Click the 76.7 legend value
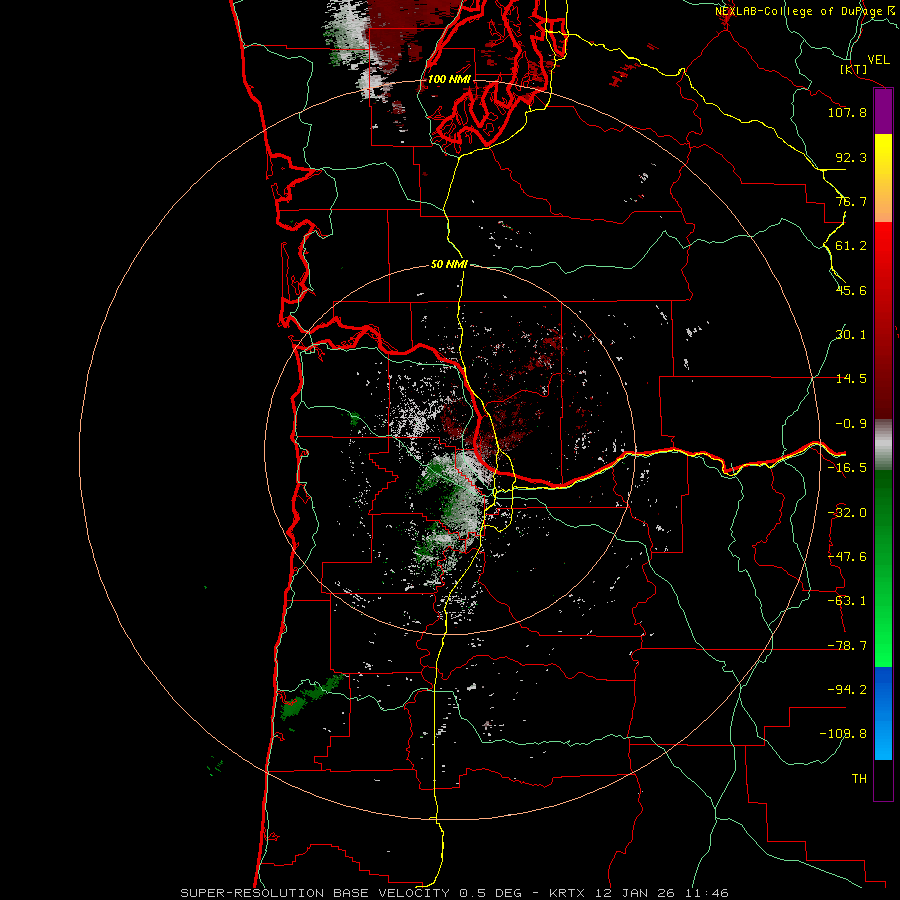 pos(851,201)
